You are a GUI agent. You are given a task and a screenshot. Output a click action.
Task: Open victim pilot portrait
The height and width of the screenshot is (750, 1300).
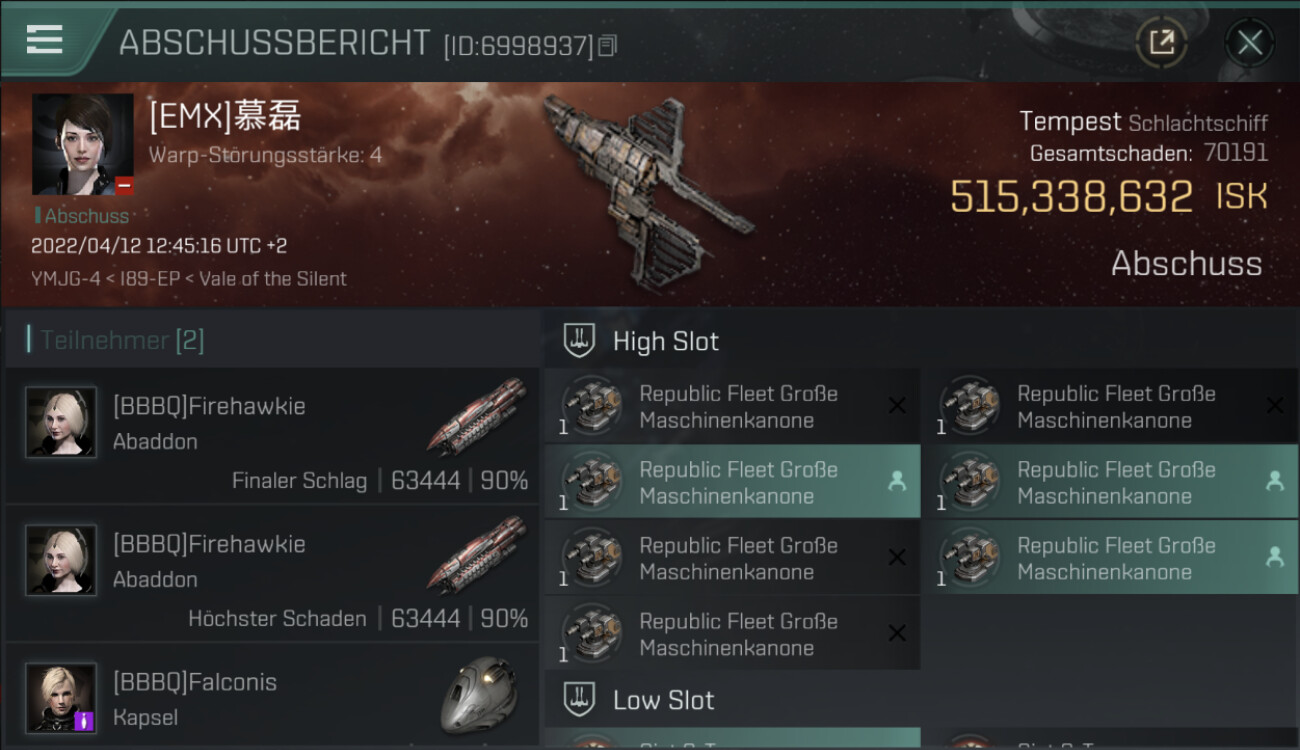pyautogui.click(x=83, y=144)
